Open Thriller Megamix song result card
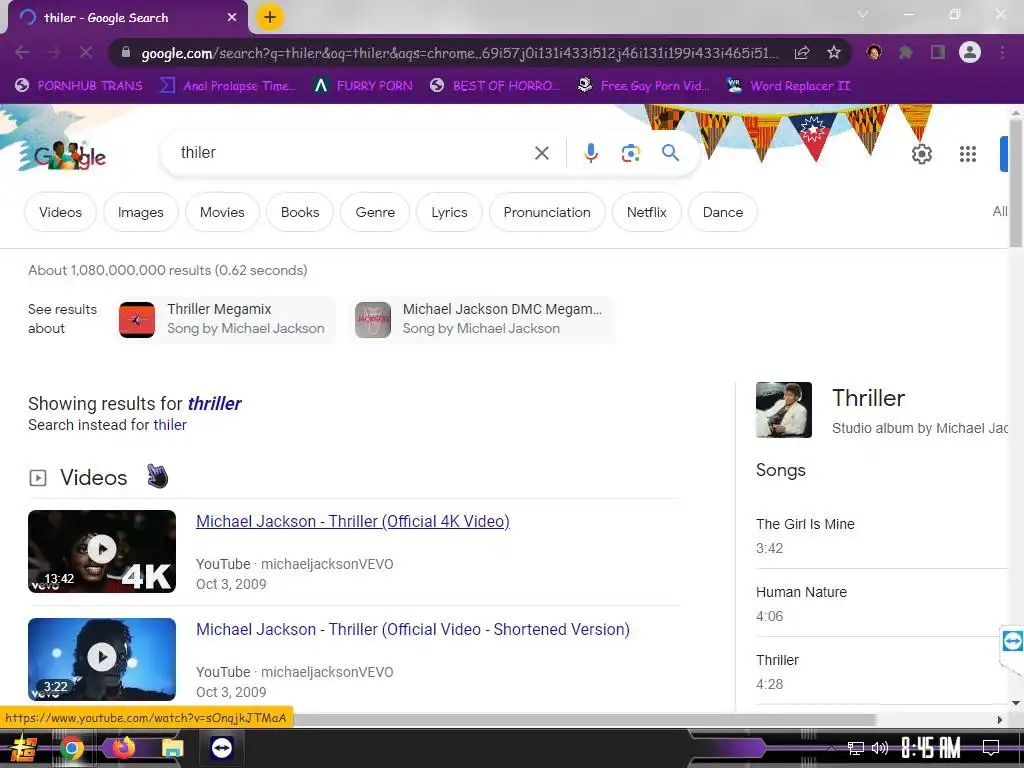This screenshot has width=1024, height=768. pyautogui.click(x=227, y=319)
